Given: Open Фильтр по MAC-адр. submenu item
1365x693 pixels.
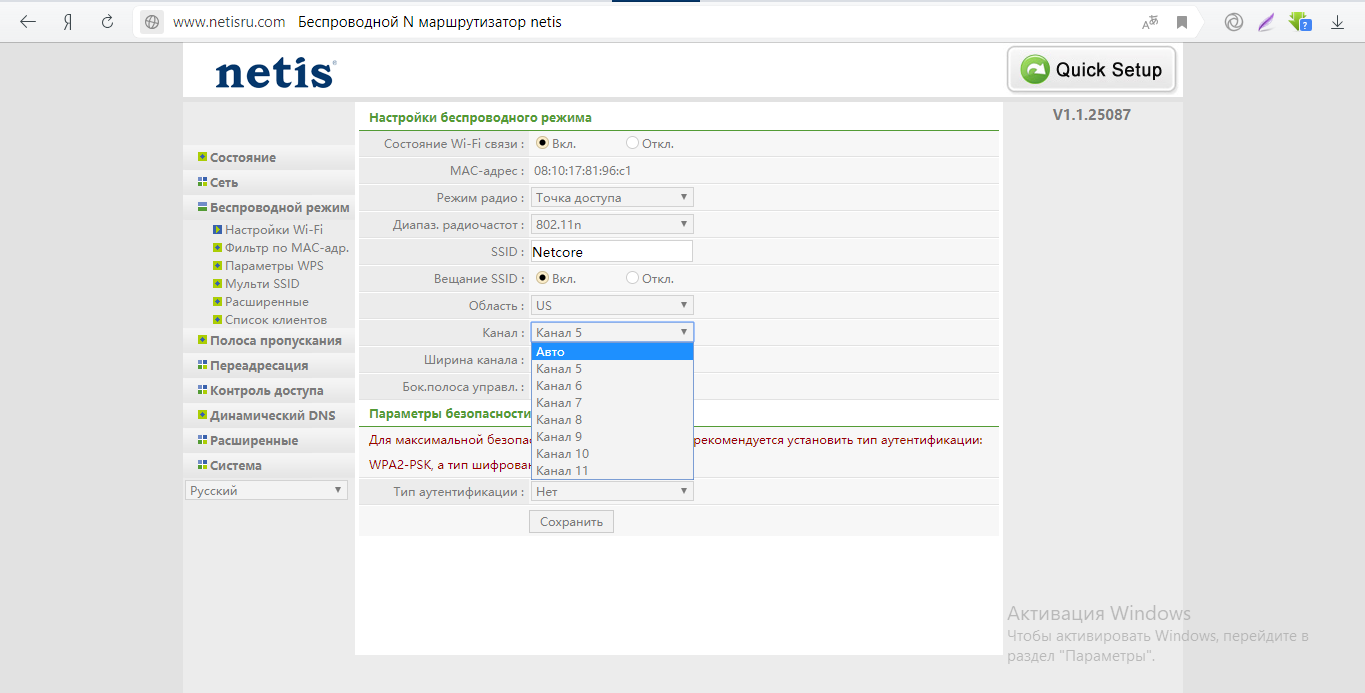Looking at the screenshot, I should coord(286,248).
